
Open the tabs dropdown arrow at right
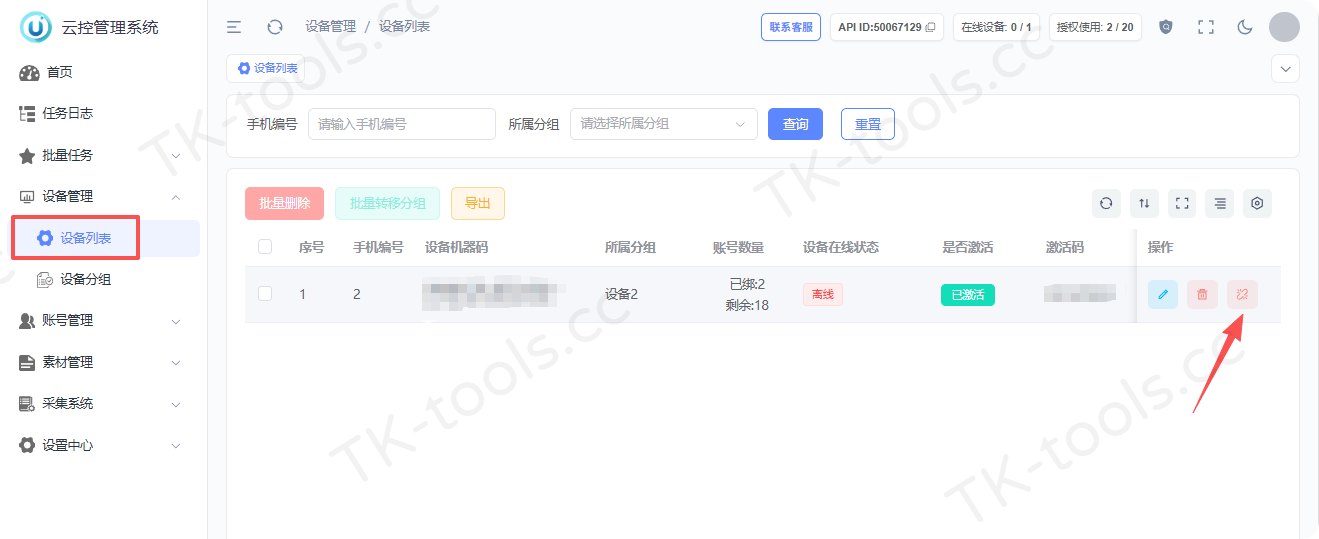1285,69
